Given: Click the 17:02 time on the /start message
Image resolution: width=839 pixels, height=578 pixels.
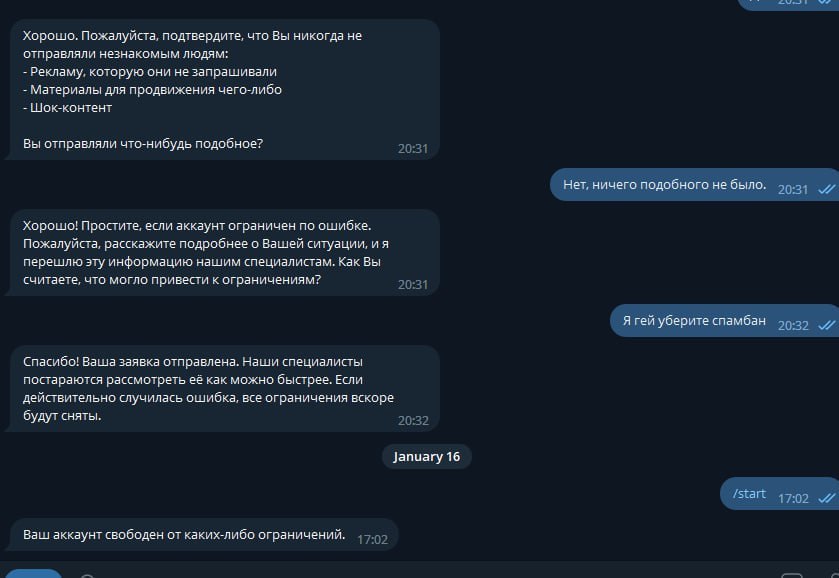Looking at the screenshot, I should [793, 497].
